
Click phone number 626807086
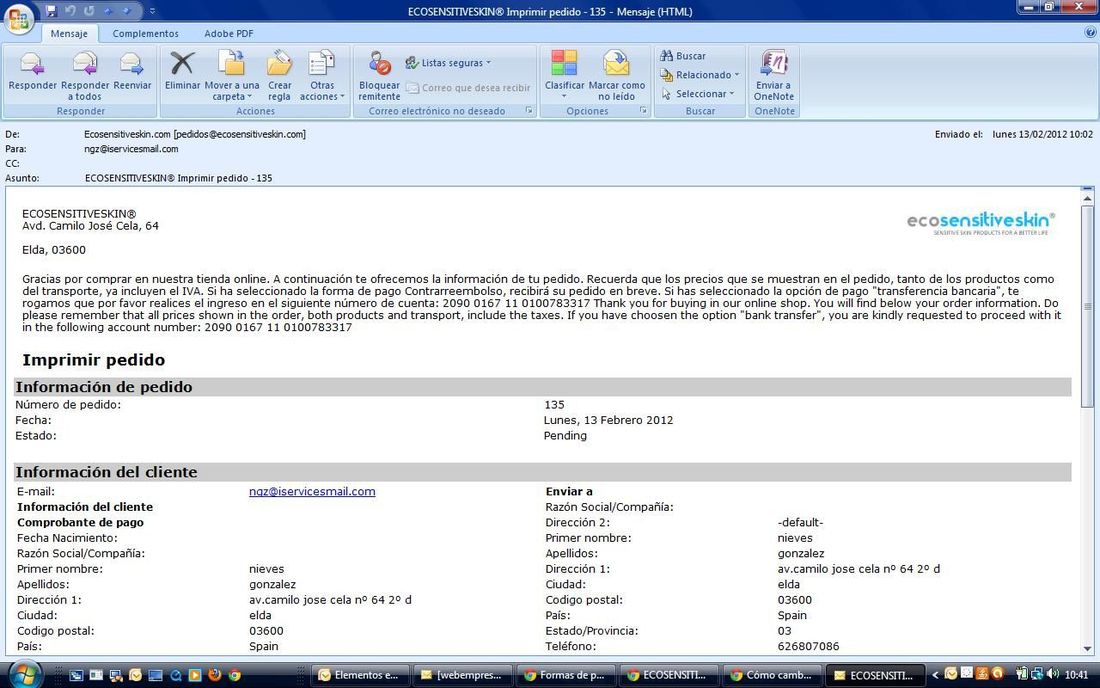tap(808, 646)
